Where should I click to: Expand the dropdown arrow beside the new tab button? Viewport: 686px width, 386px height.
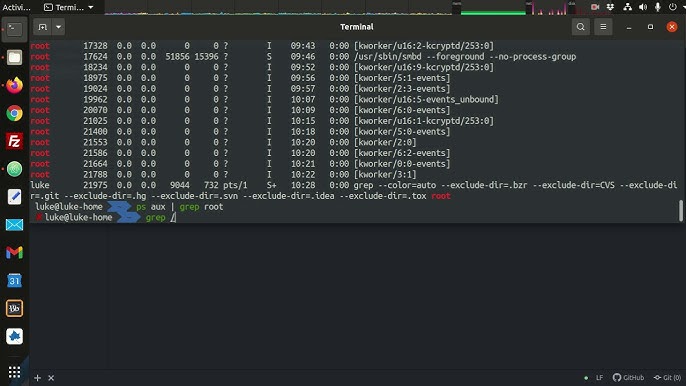click(x=58, y=27)
